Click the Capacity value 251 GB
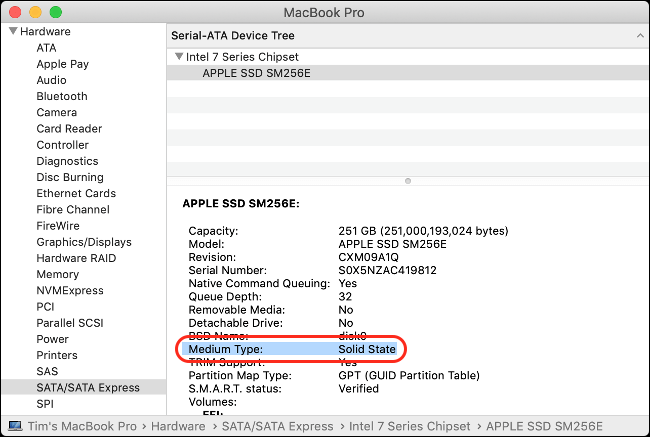650x437 pixels. point(423,231)
